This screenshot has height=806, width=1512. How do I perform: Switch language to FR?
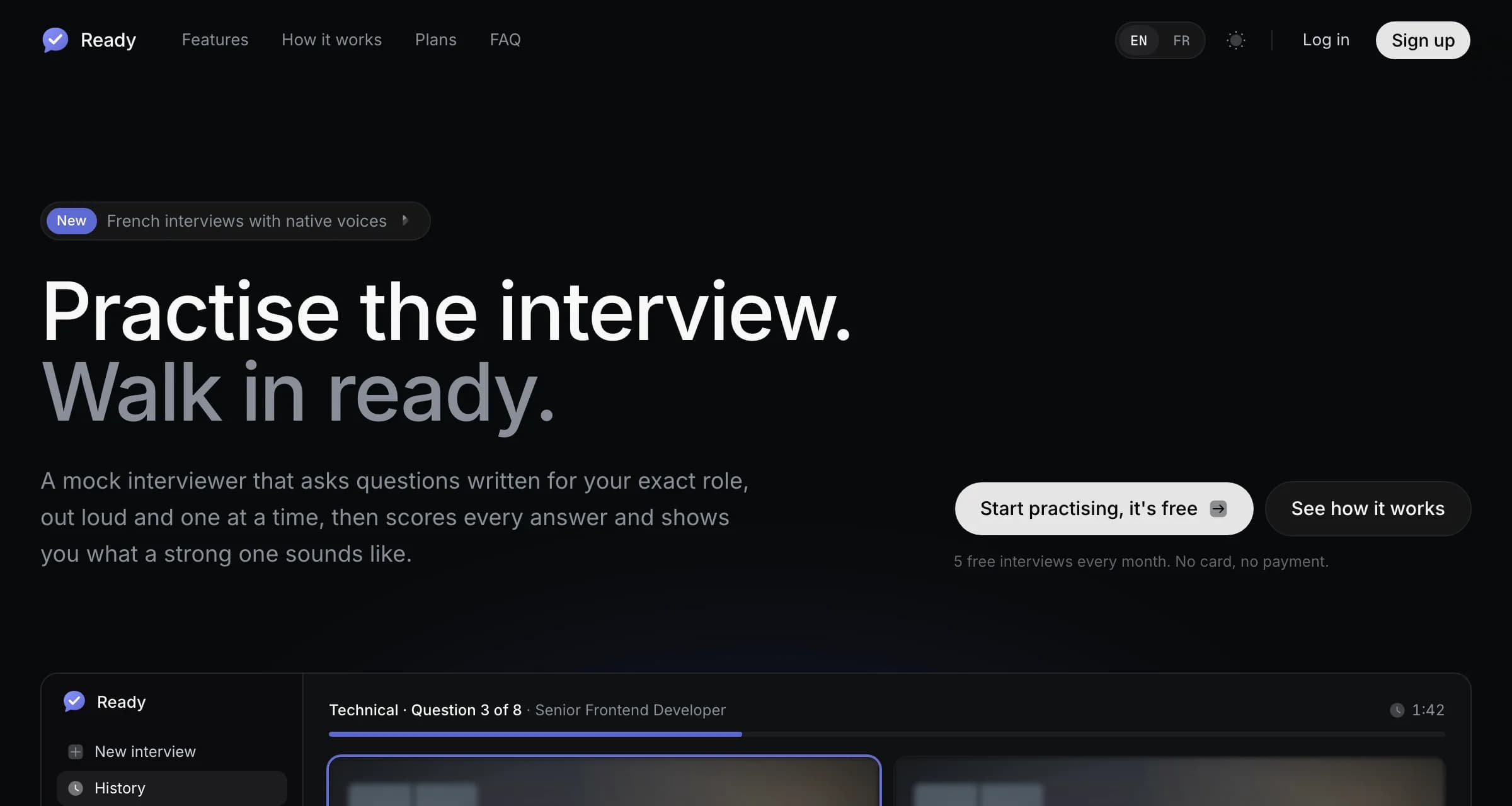[x=1181, y=40]
